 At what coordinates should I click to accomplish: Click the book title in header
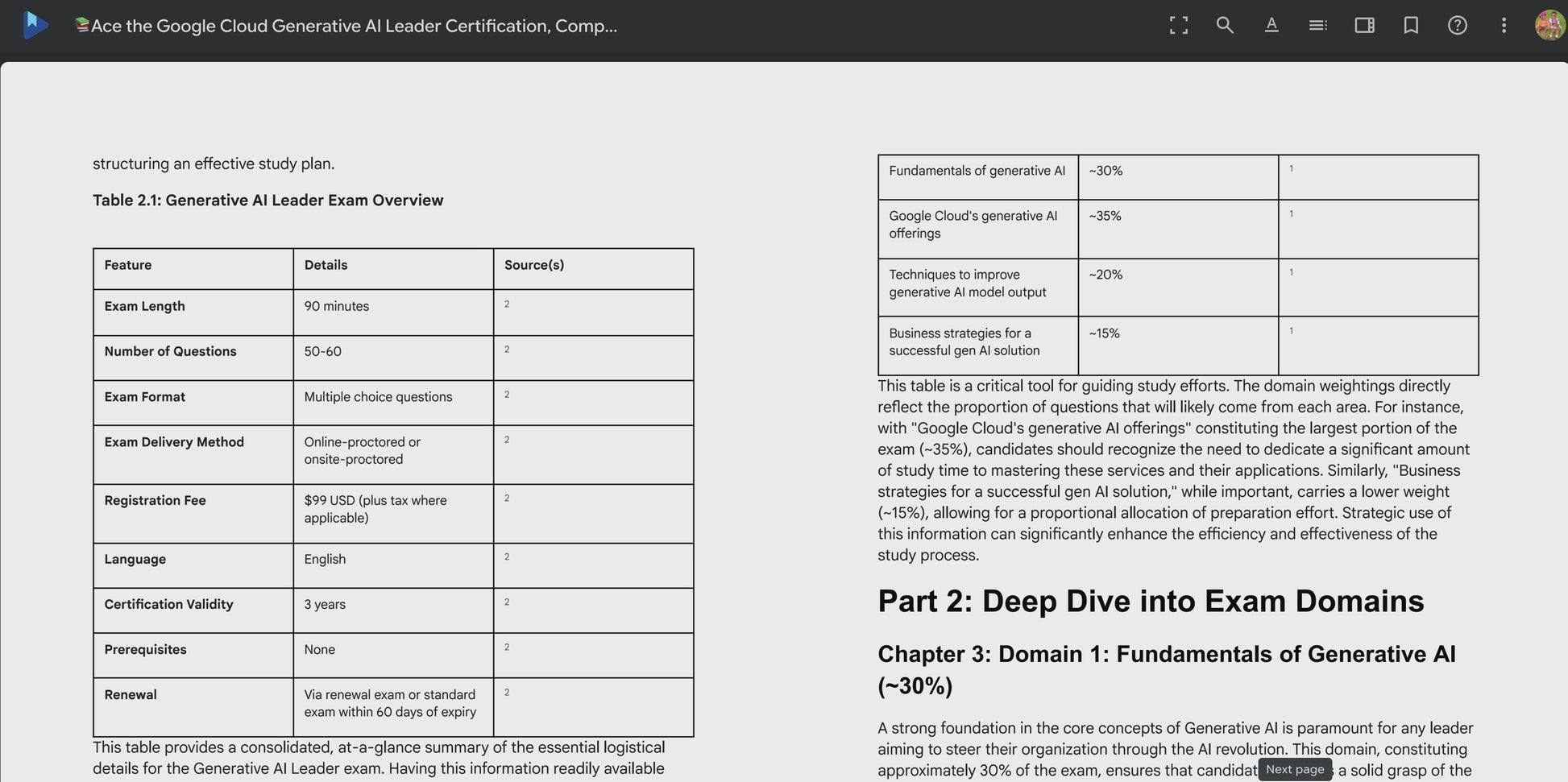[x=346, y=26]
